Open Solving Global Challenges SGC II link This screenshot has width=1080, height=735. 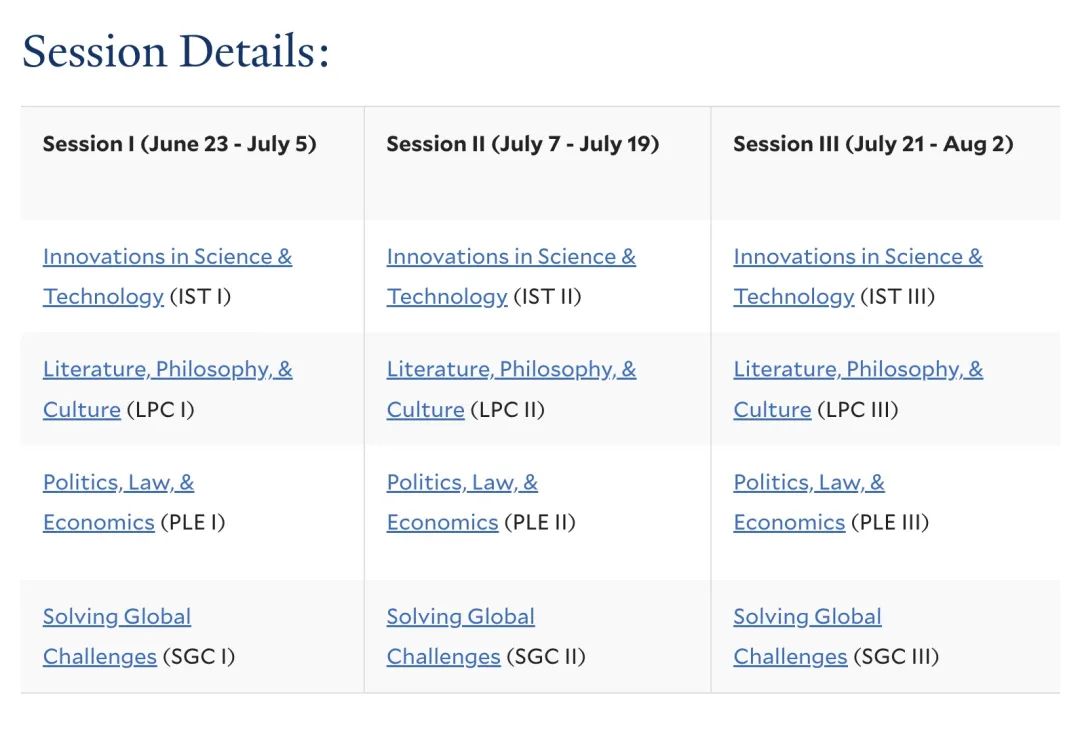click(x=461, y=636)
